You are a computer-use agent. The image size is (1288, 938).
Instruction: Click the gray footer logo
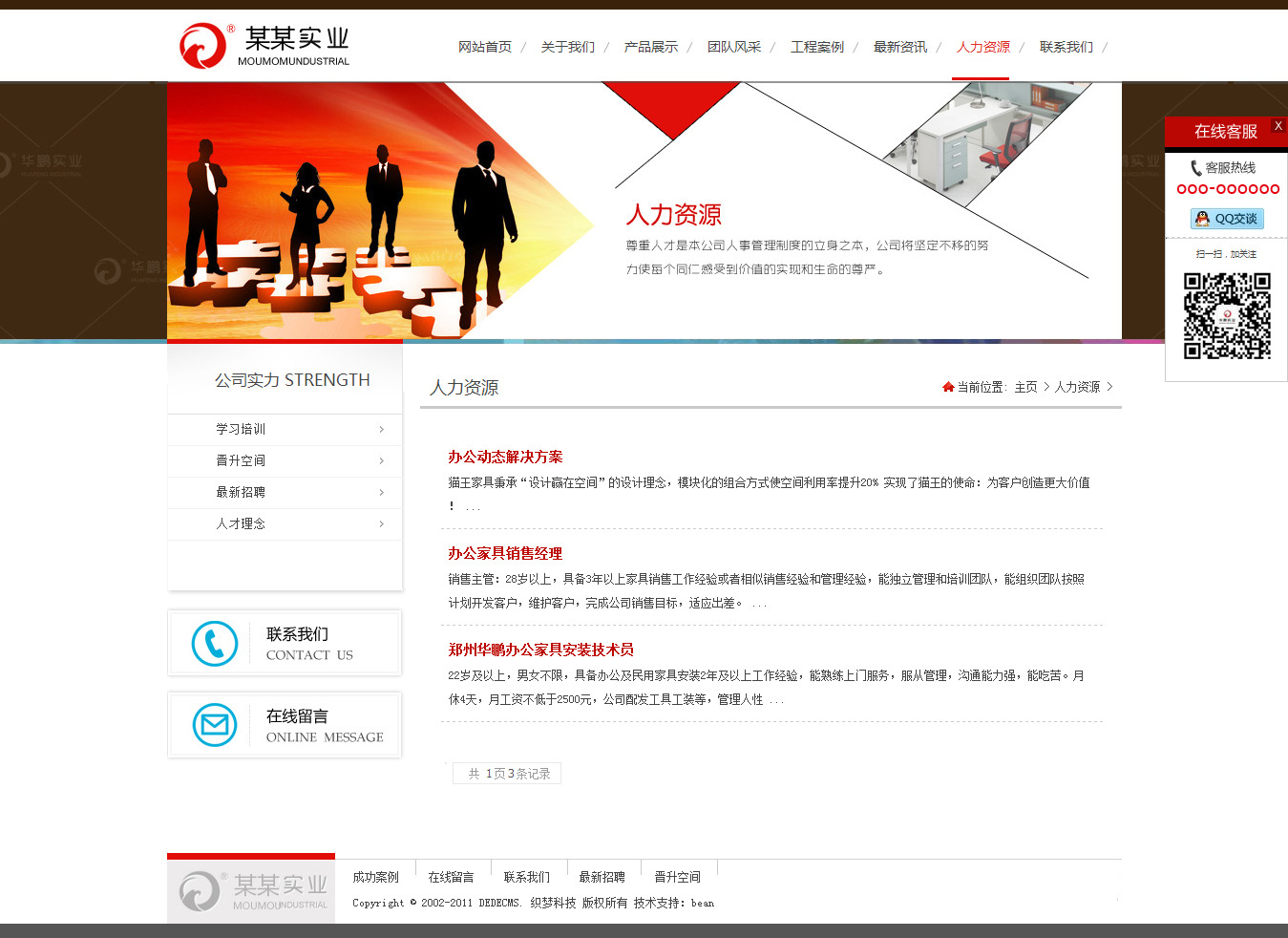click(x=252, y=891)
